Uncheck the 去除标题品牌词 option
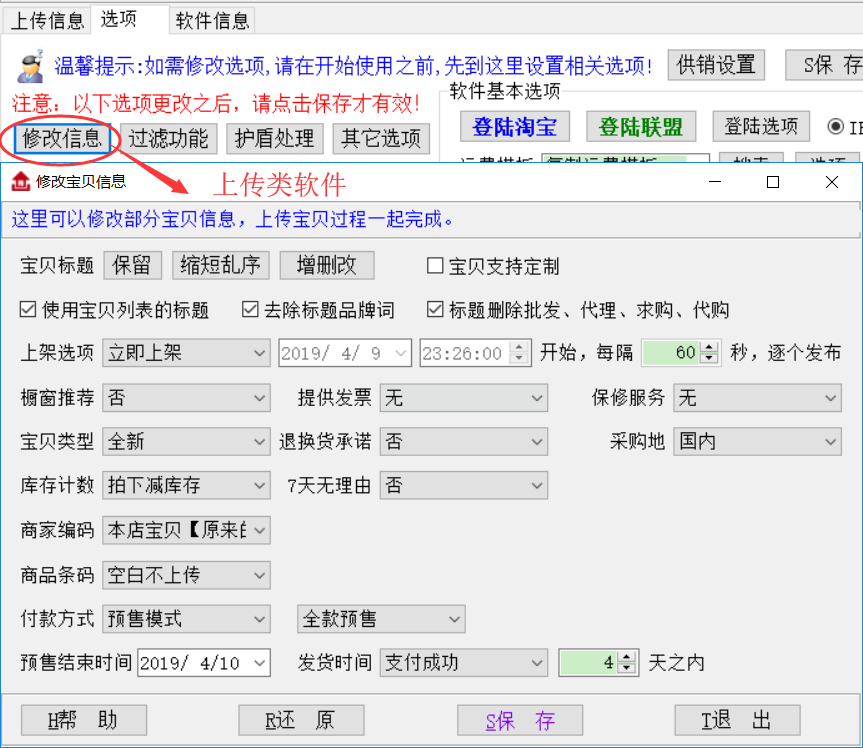This screenshot has height=748, width=863. (x=250, y=310)
